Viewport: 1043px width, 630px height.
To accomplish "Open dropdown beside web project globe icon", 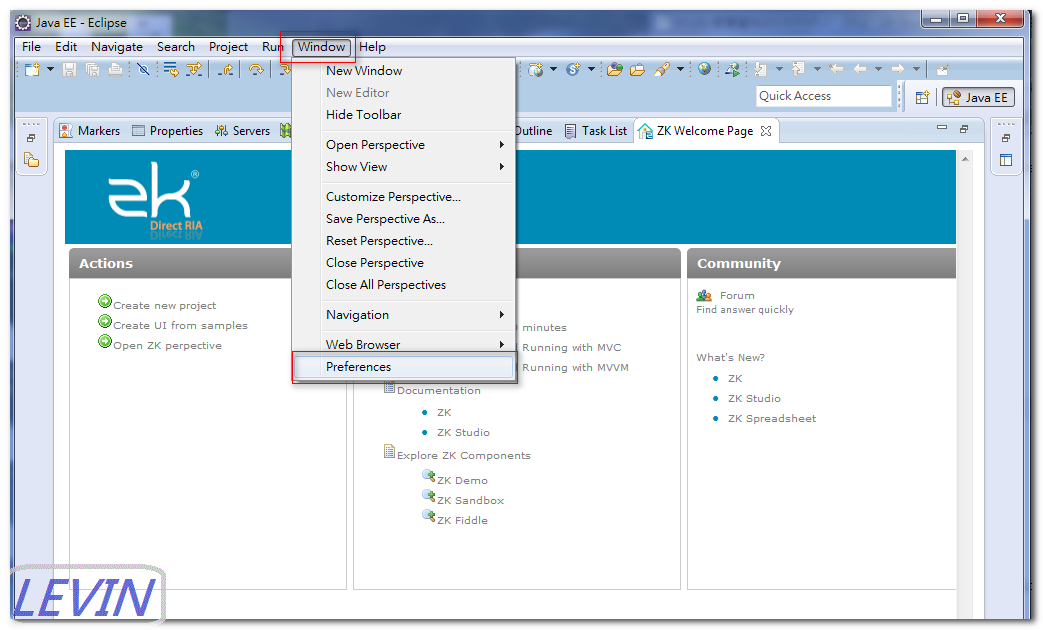I will click(553, 69).
